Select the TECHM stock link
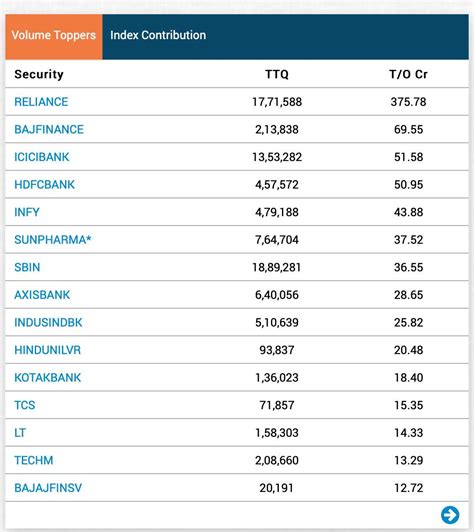This screenshot has height=532, width=474. pos(34,460)
